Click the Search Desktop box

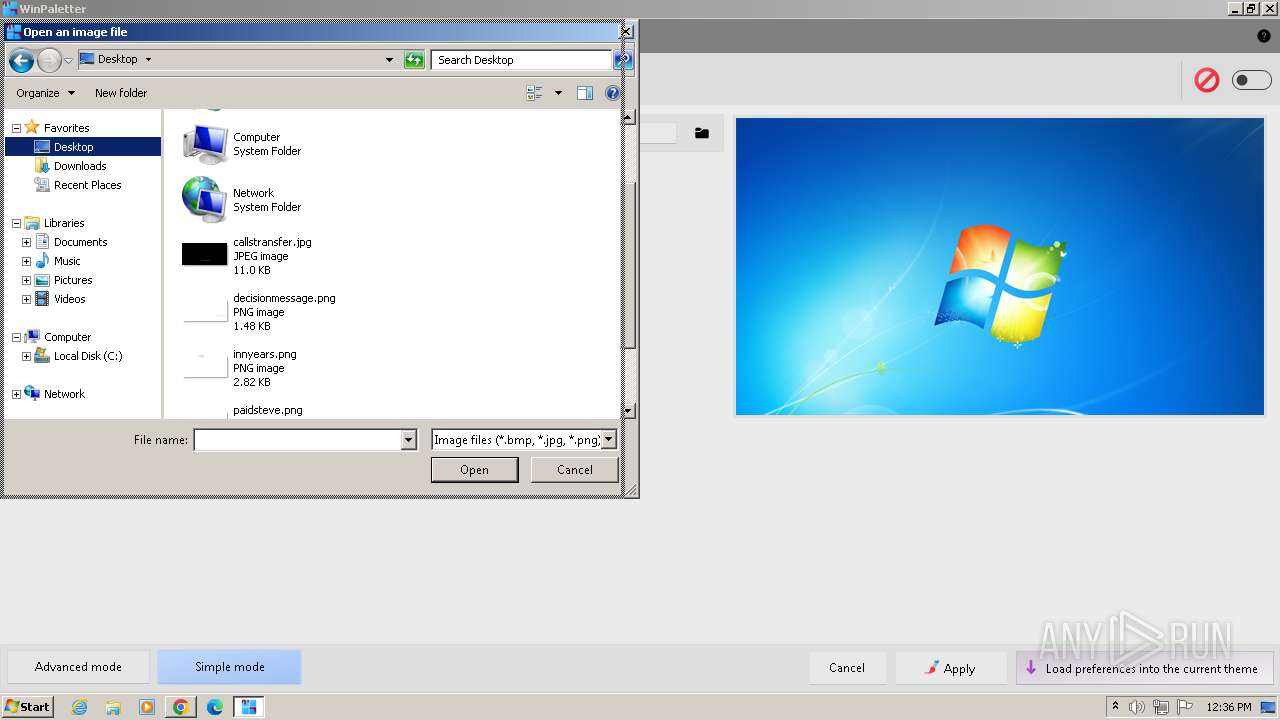pos(521,60)
